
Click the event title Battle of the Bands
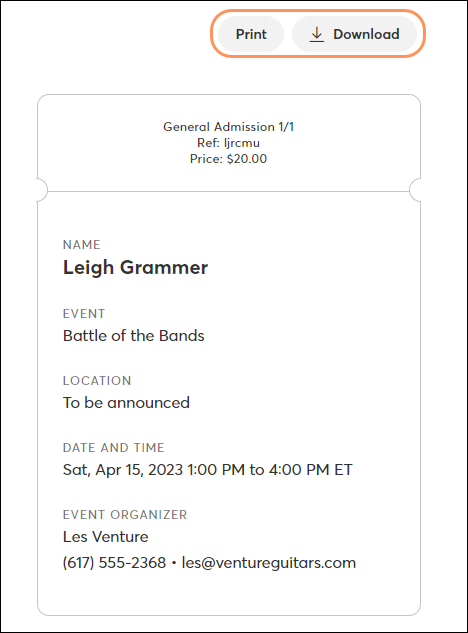(134, 335)
